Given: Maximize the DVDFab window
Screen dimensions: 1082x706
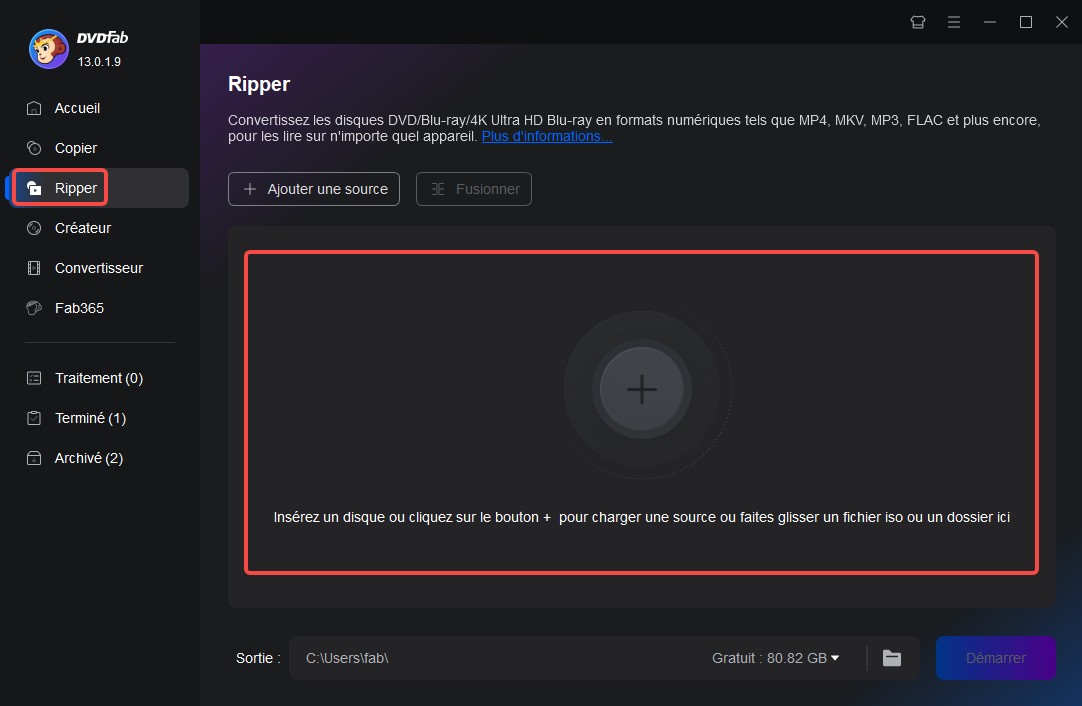Looking at the screenshot, I should point(1026,22).
